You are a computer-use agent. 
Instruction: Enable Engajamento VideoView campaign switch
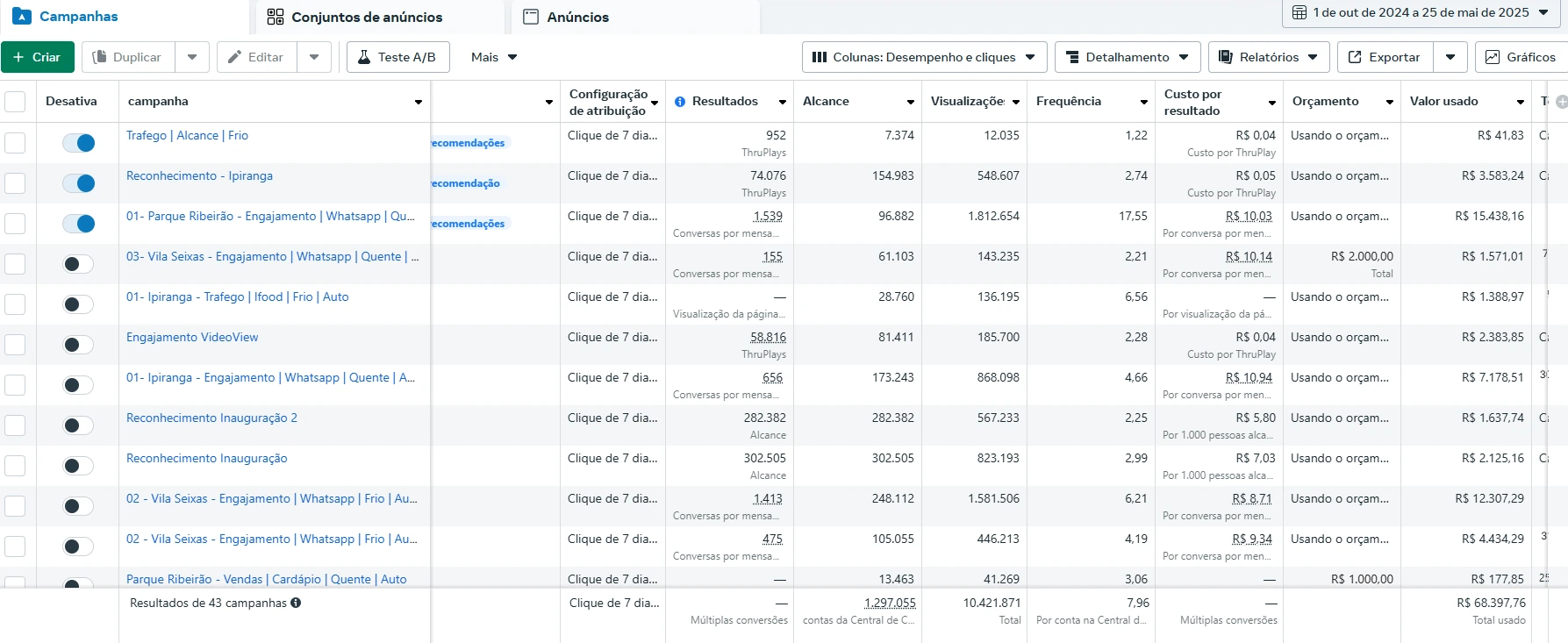pyautogui.click(x=78, y=345)
